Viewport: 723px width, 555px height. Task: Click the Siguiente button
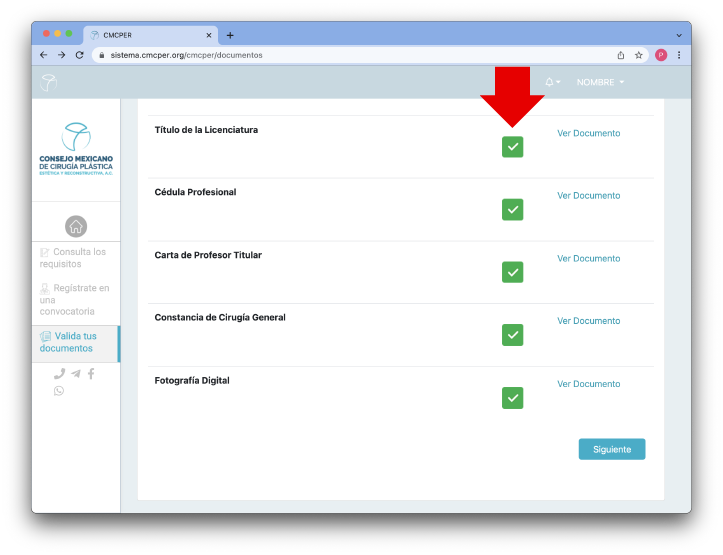pyautogui.click(x=611, y=449)
